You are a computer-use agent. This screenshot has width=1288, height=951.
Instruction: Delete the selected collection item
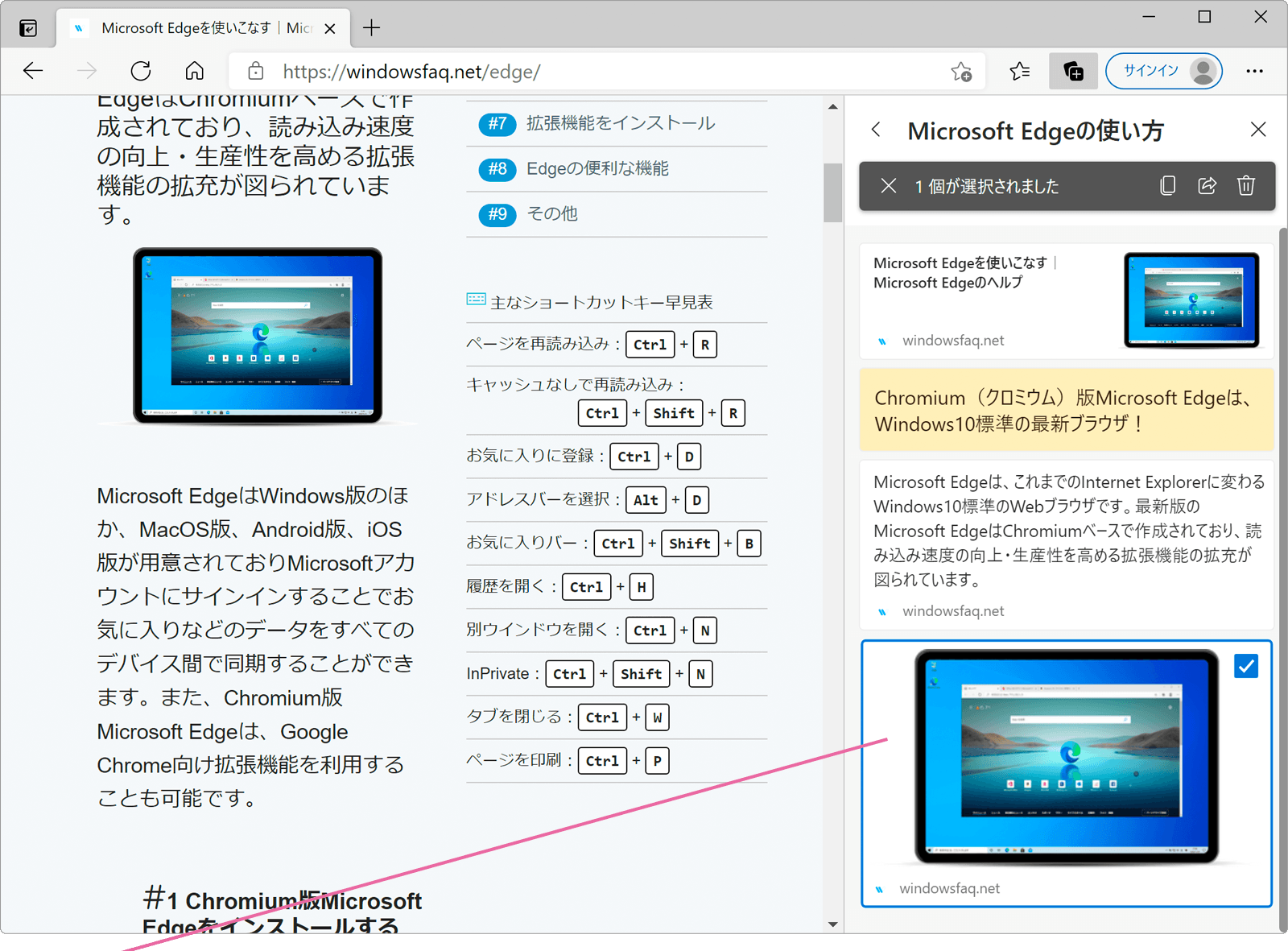[x=1246, y=186]
